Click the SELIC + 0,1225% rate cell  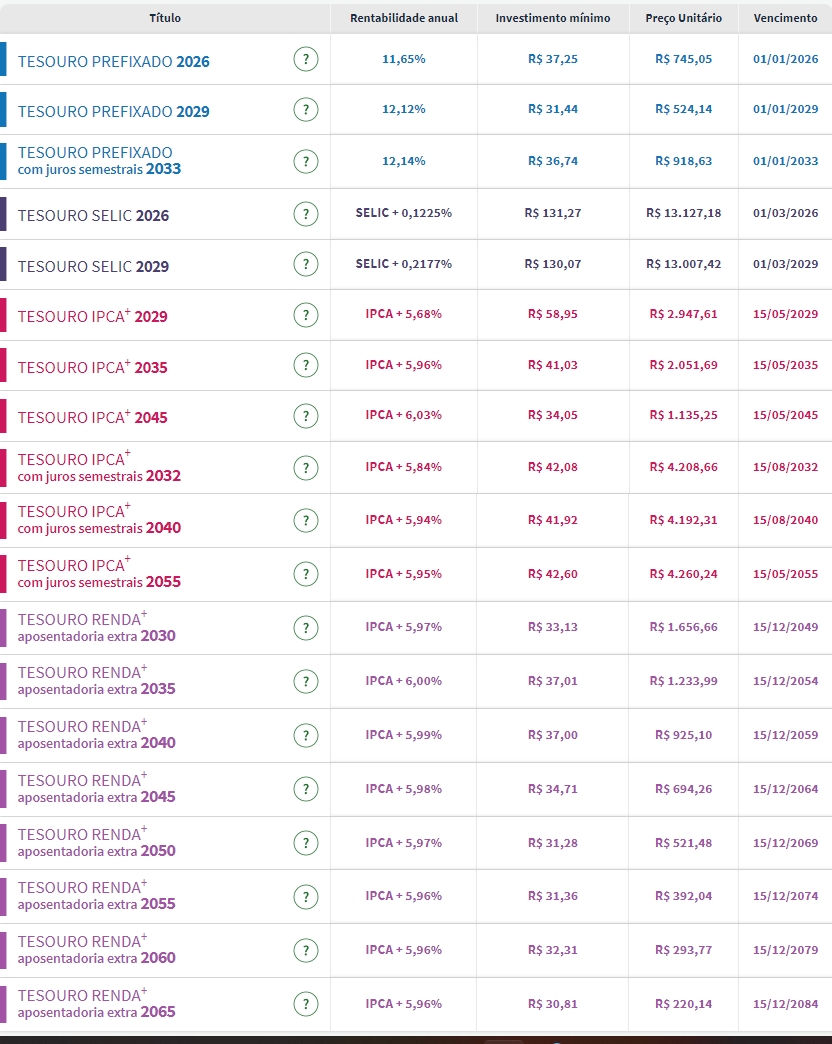(x=404, y=213)
